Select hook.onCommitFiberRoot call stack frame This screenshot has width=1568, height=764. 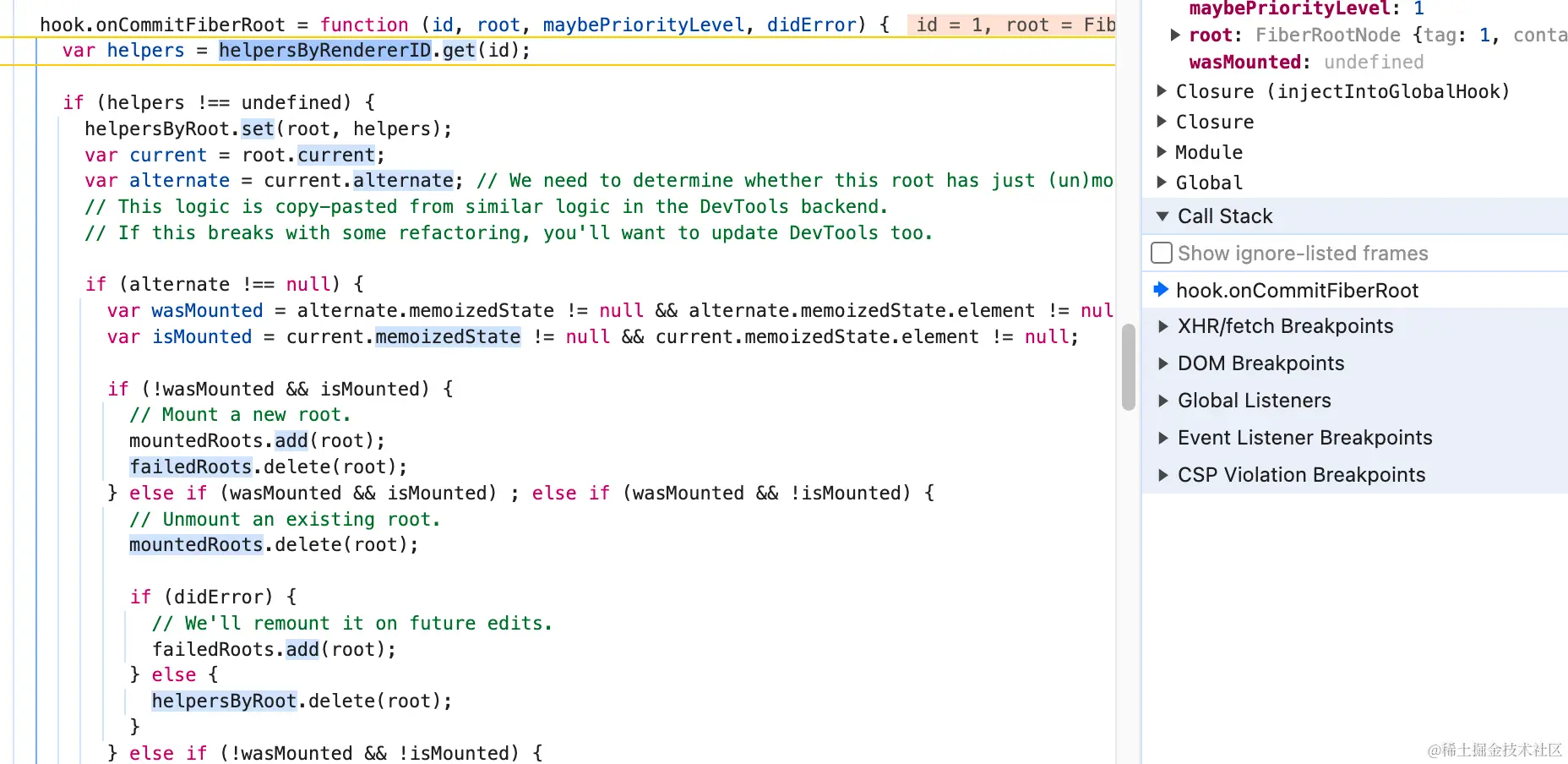tap(1297, 291)
